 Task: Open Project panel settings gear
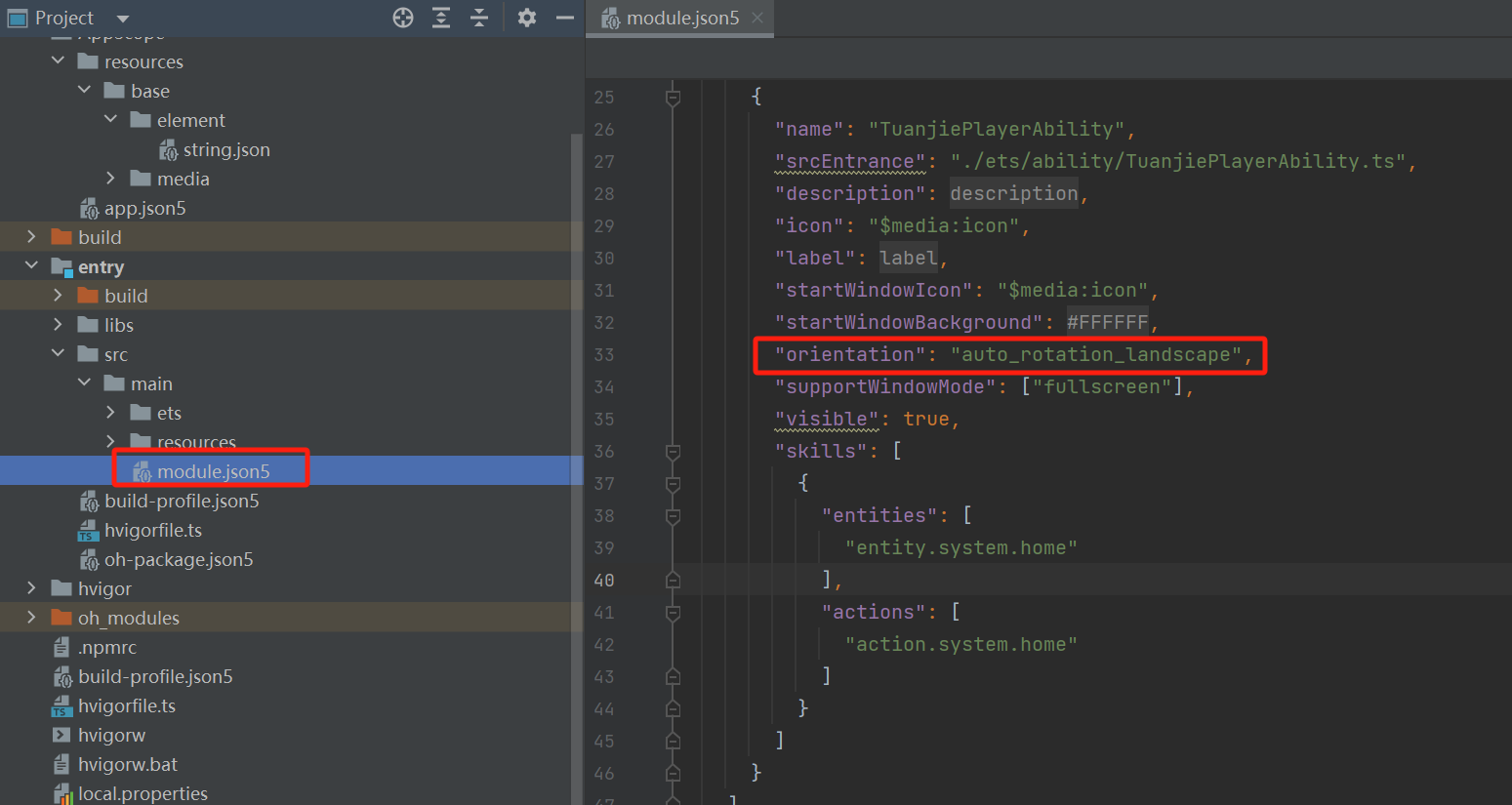pos(527,18)
